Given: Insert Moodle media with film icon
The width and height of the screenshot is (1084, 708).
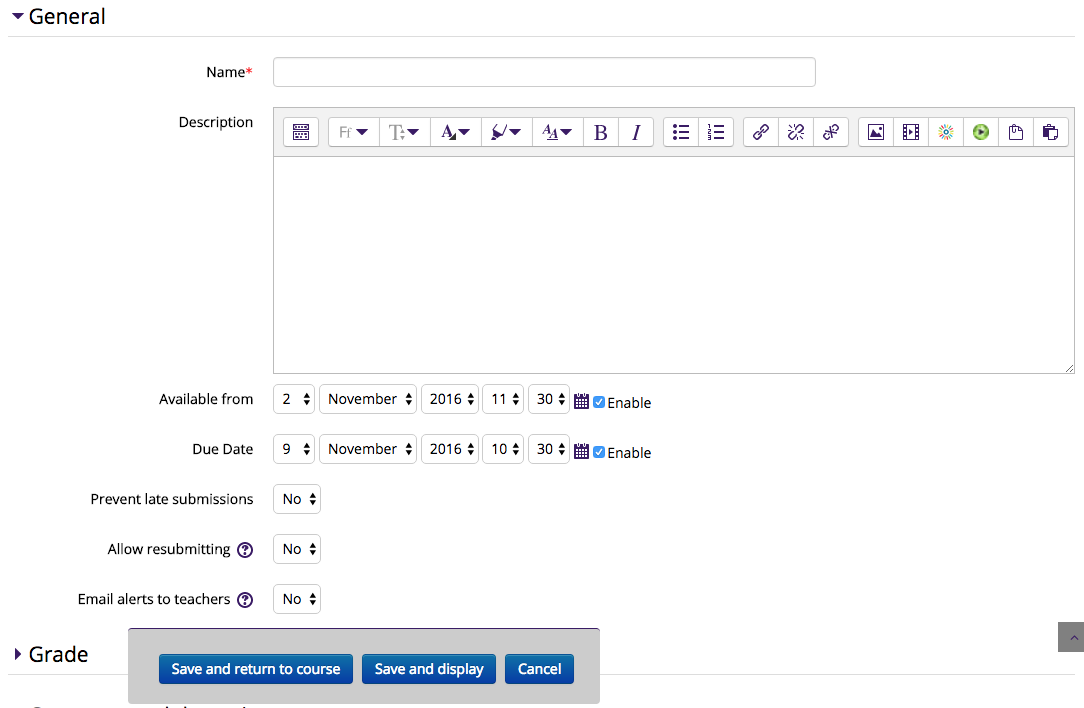Looking at the screenshot, I should (911, 132).
